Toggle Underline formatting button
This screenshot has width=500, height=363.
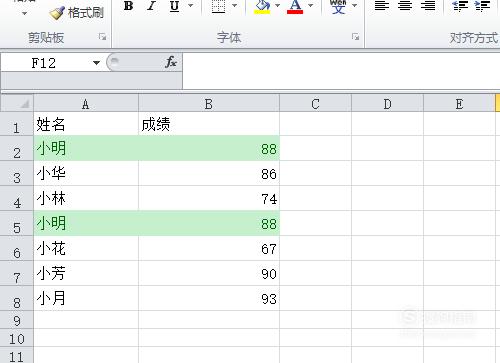[174, 6]
